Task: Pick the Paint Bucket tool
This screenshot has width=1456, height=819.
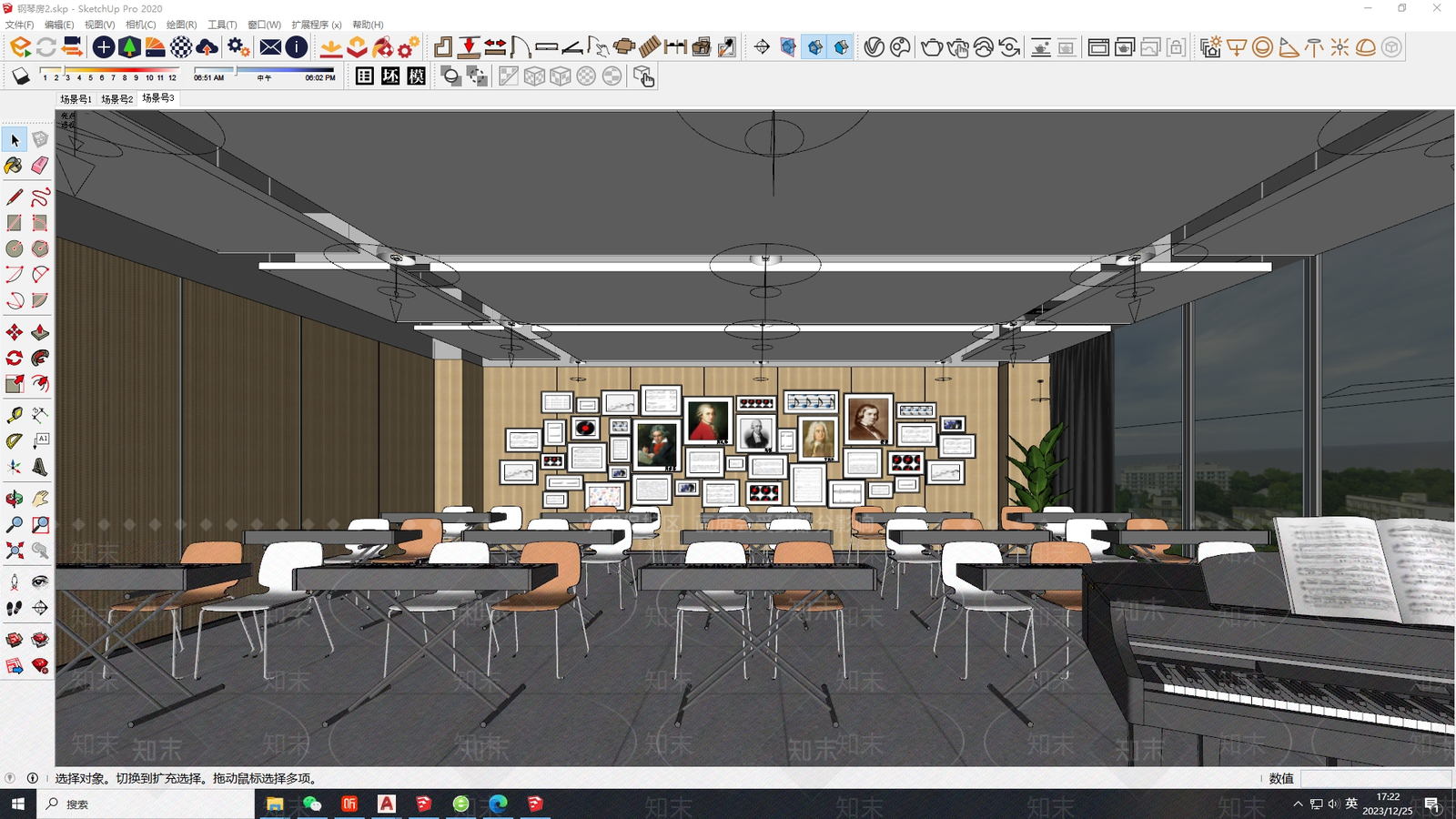Action: (15, 165)
